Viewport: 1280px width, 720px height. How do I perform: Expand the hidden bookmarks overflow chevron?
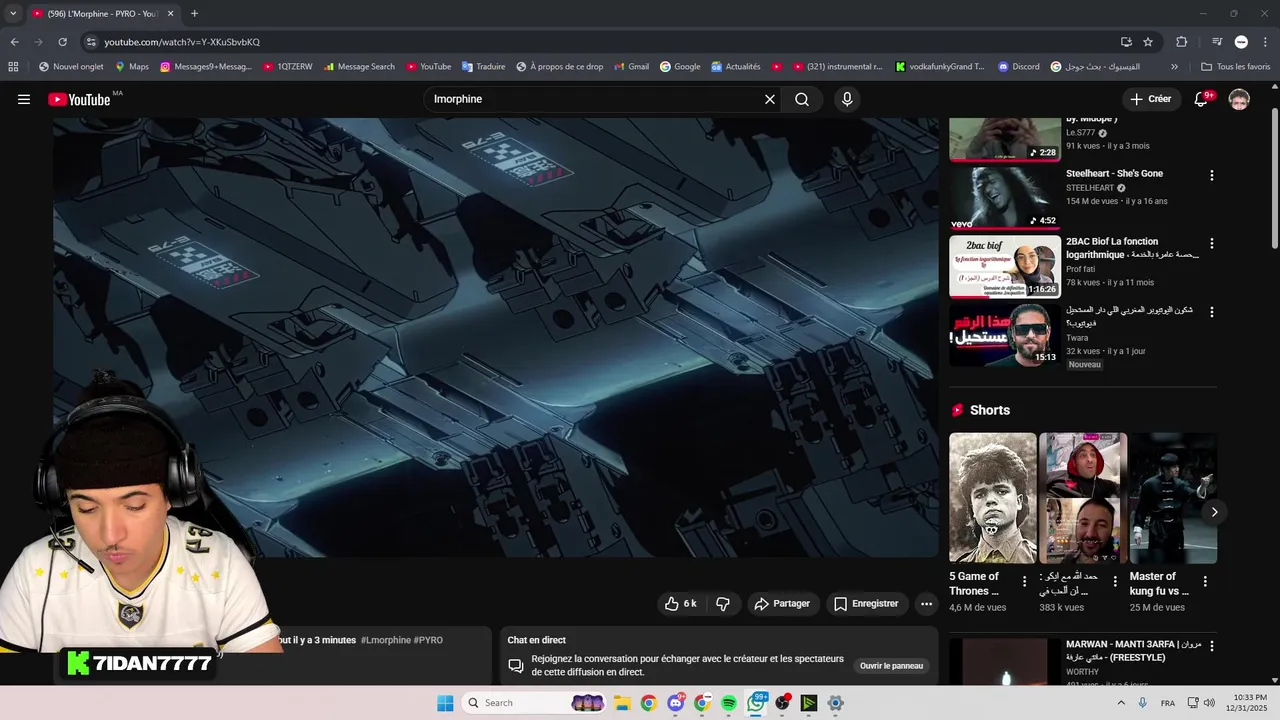click(1174, 67)
